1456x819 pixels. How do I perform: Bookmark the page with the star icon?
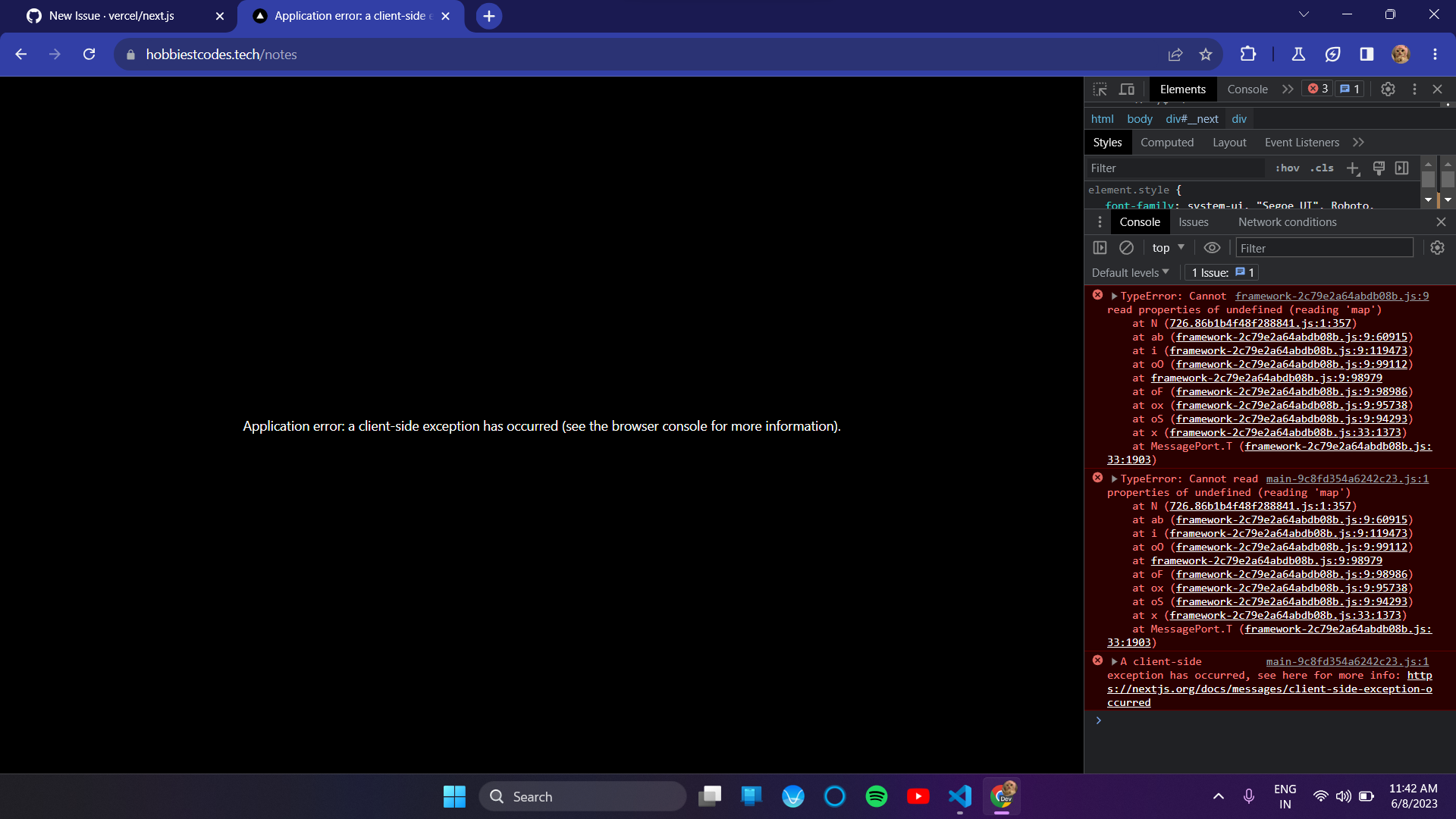pos(1206,54)
